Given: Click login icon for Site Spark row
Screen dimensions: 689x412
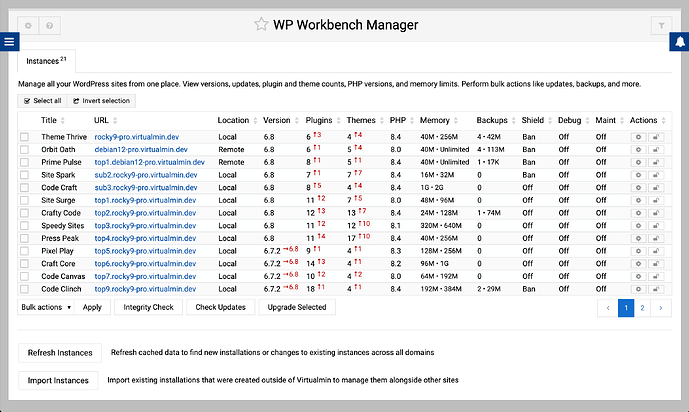Looking at the screenshot, I should click(656, 175).
